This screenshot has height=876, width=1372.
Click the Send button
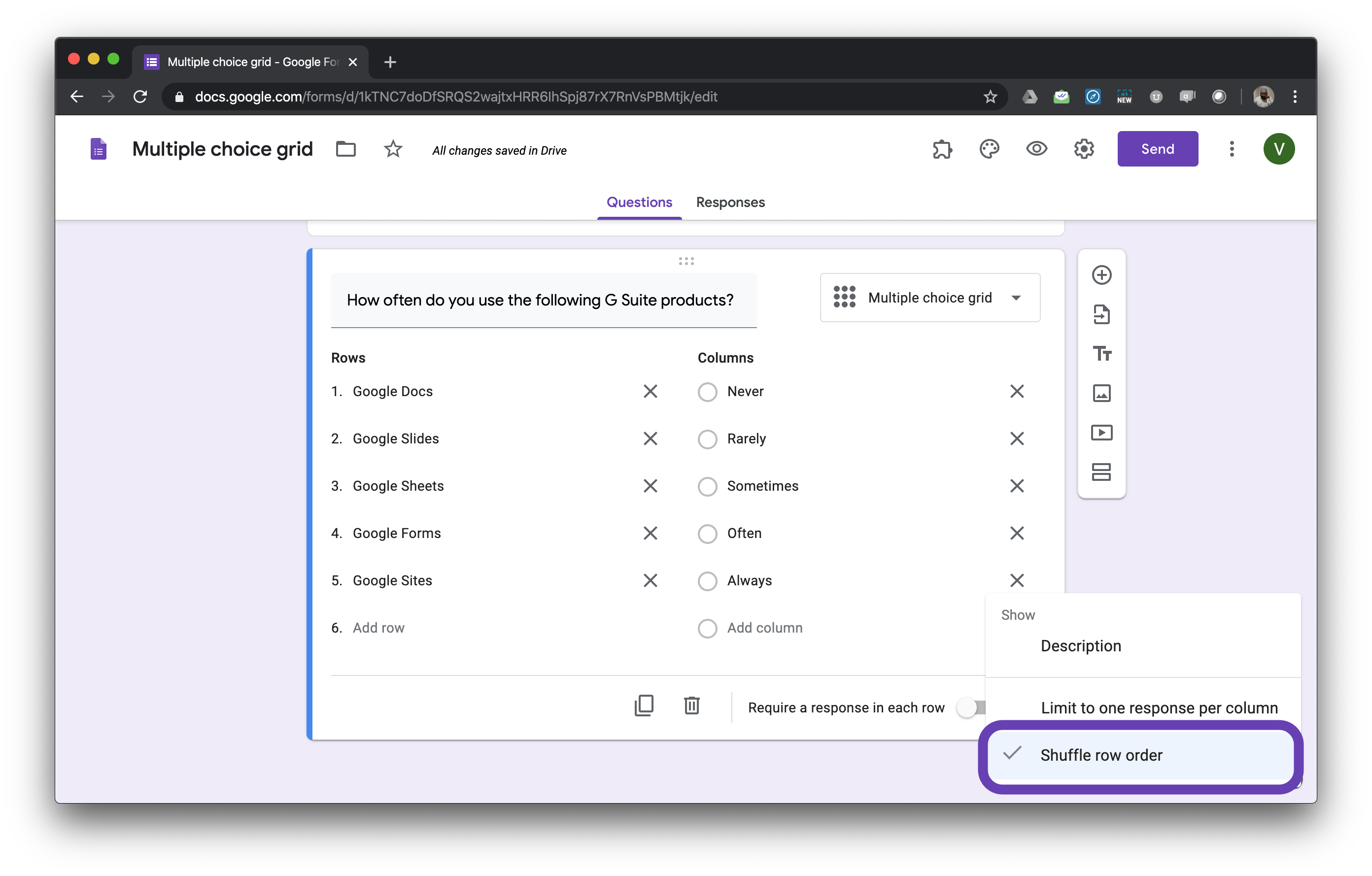(1157, 149)
